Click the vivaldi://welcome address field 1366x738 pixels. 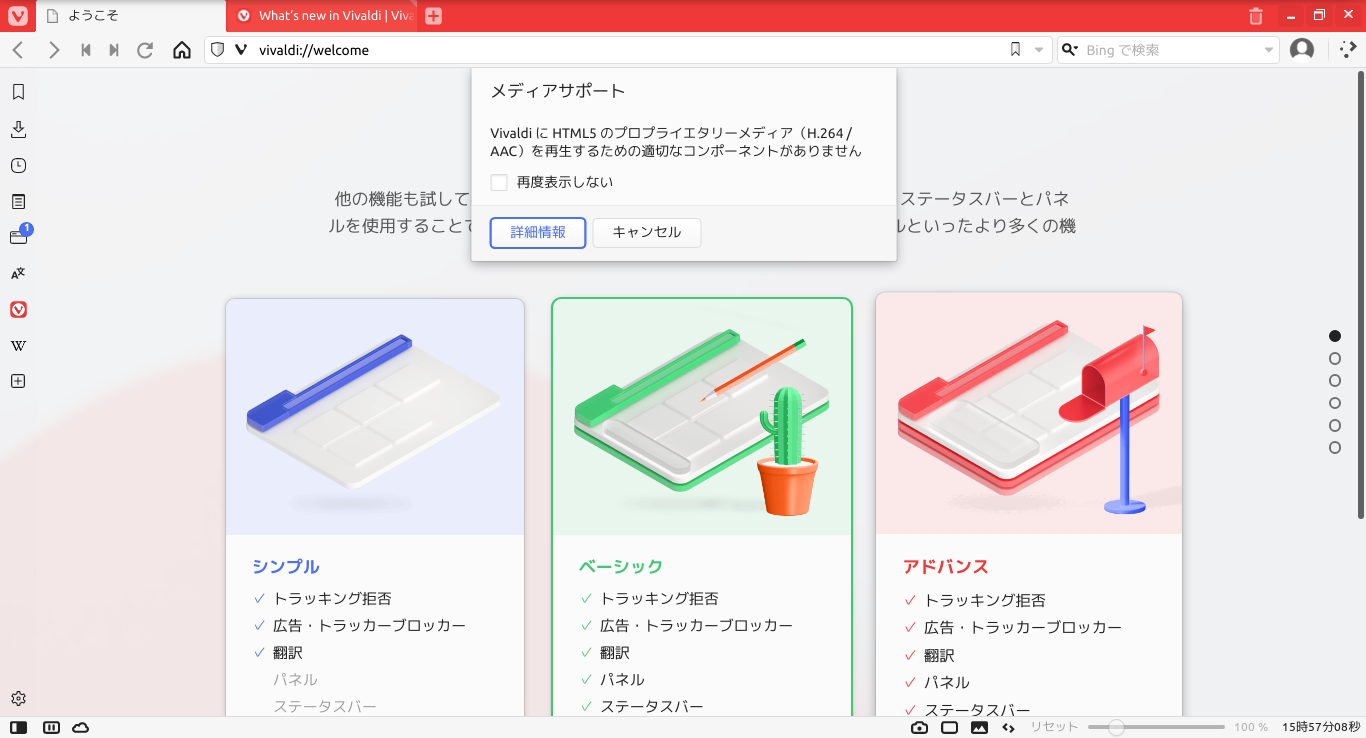click(x=630, y=50)
